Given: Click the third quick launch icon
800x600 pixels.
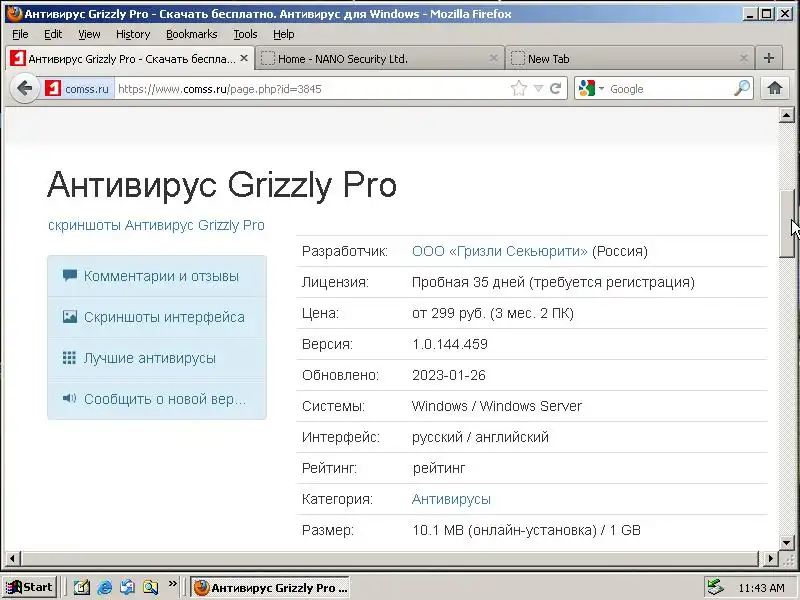Looking at the screenshot, I should tap(127, 587).
